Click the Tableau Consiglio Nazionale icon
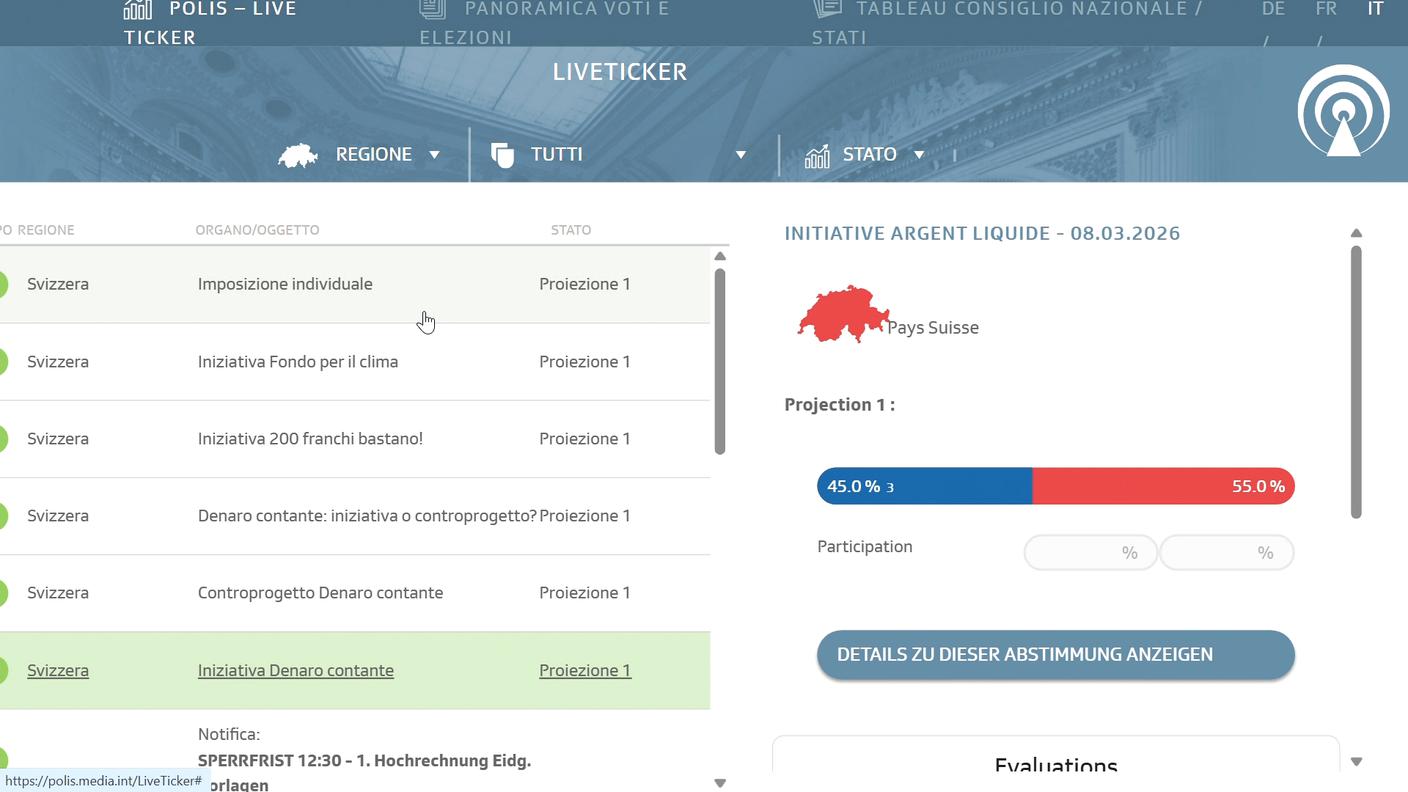The height and width of the screenshot is (792, 1408). (827, 9)
